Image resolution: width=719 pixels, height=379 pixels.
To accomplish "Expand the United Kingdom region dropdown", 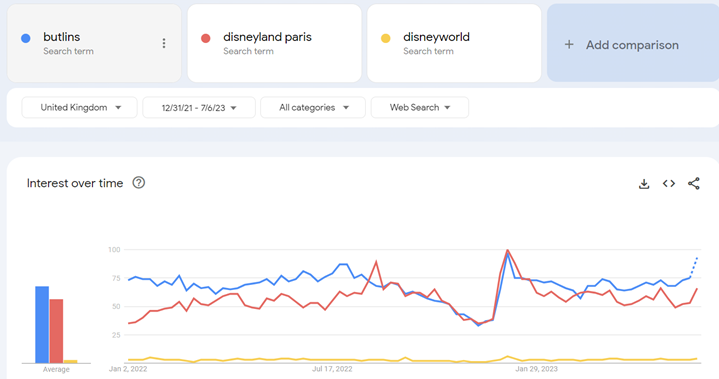I will (x=79, y=107).
